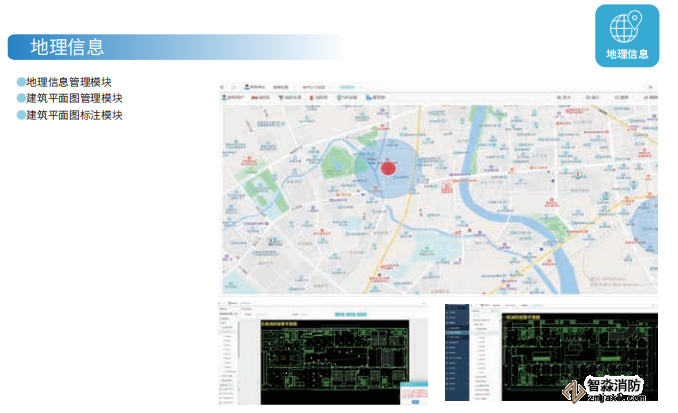Select the 地理信息管理模块 bullet item
The width and height of the screenshot is (678, 413).
pos(75,82)
